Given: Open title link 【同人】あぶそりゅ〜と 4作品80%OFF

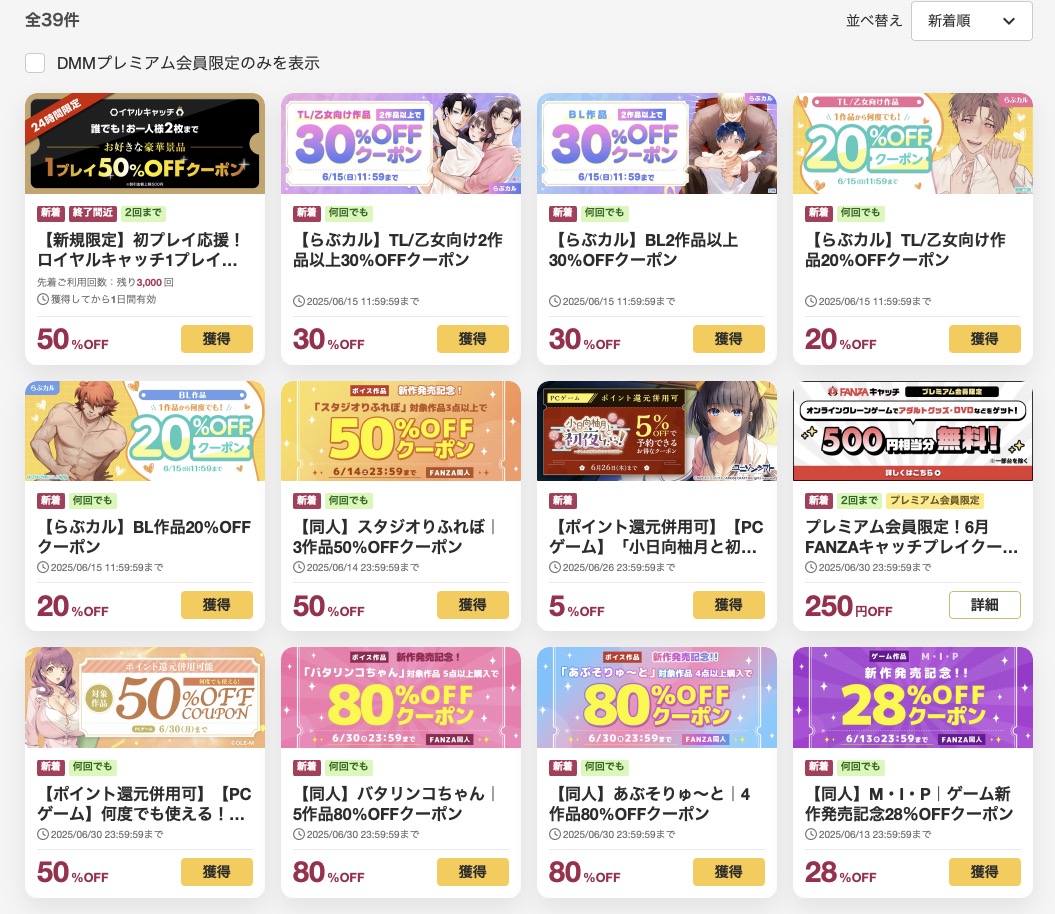Looking at the screenshot, I should pyautogui.click(x=649, y=804).
